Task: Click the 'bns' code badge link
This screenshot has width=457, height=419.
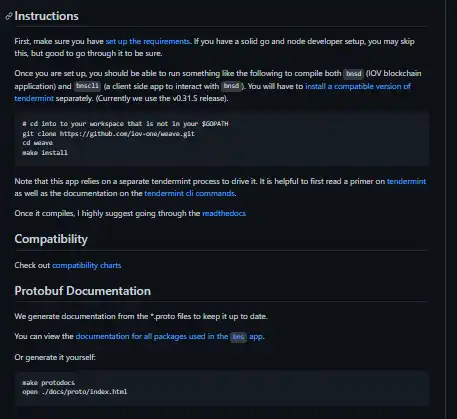Action: [x=238, y=337]
